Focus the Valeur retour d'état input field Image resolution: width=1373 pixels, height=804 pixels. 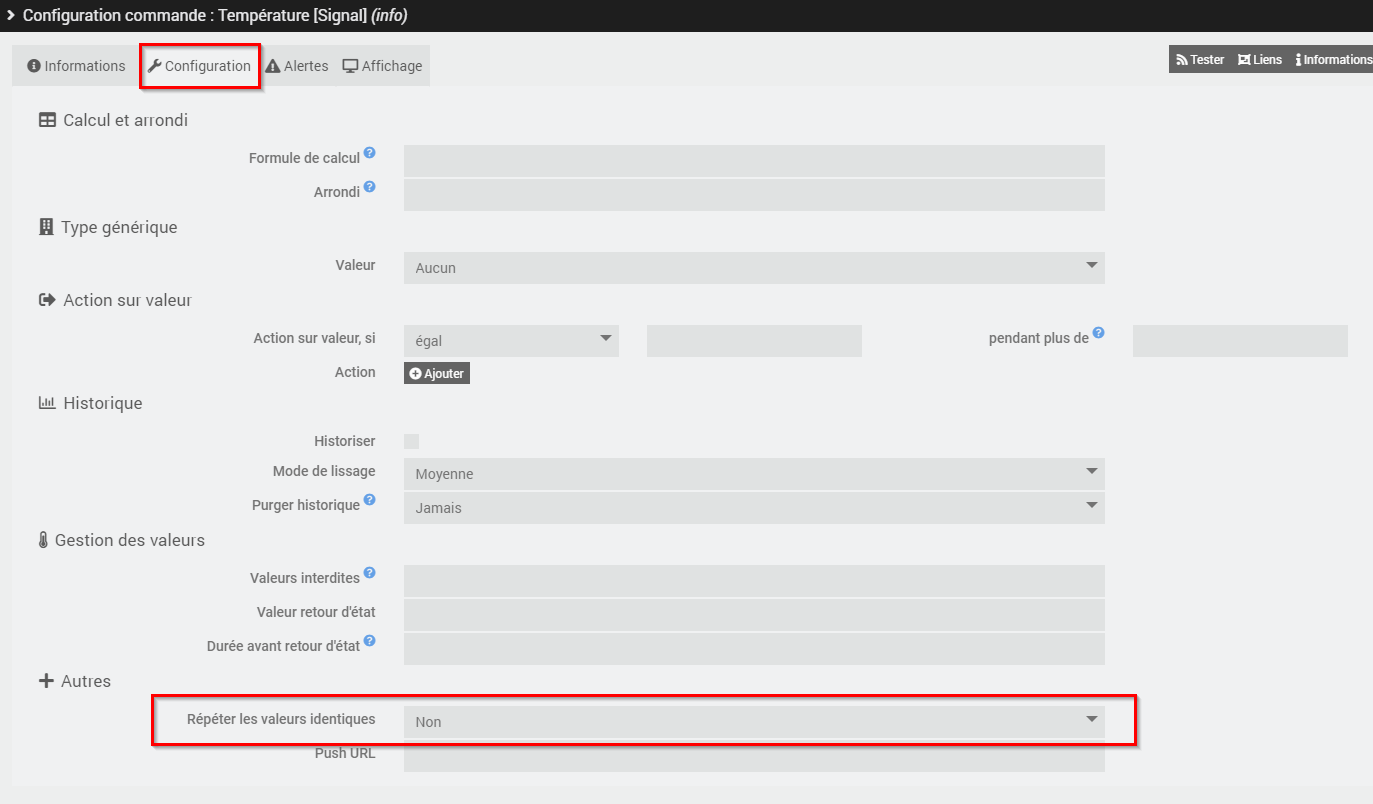[x=754, y=614]
